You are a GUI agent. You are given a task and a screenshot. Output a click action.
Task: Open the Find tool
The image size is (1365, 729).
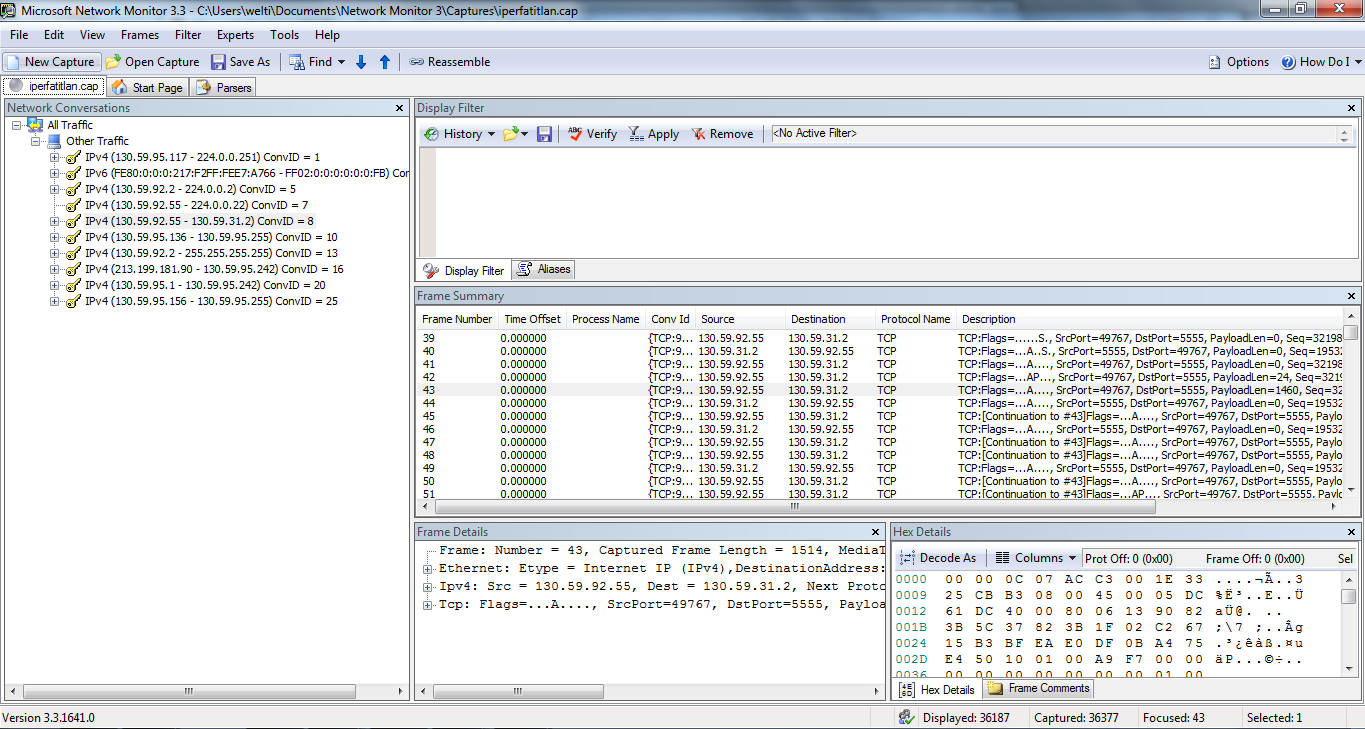[x=311, y=62]
